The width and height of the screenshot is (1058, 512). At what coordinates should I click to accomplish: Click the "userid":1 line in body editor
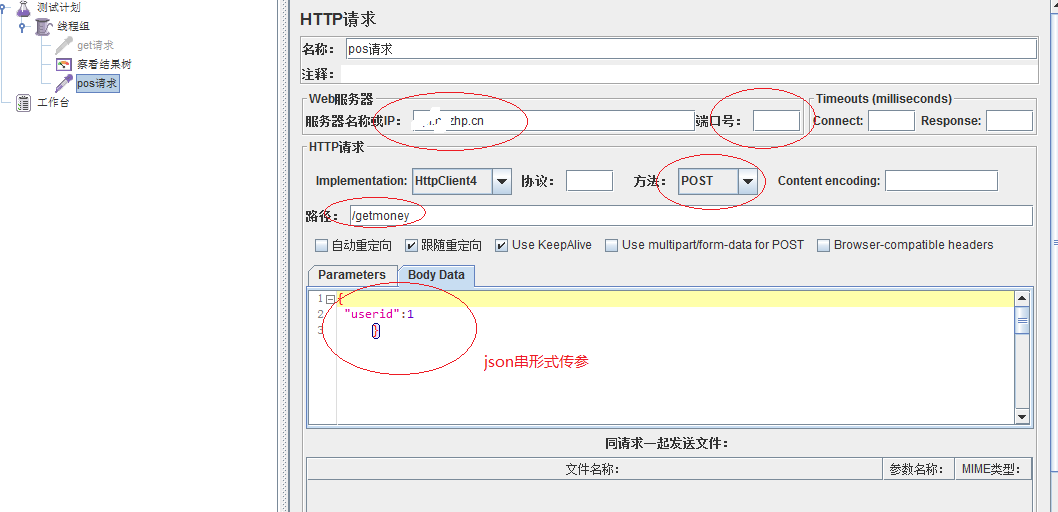pos(379,314)
